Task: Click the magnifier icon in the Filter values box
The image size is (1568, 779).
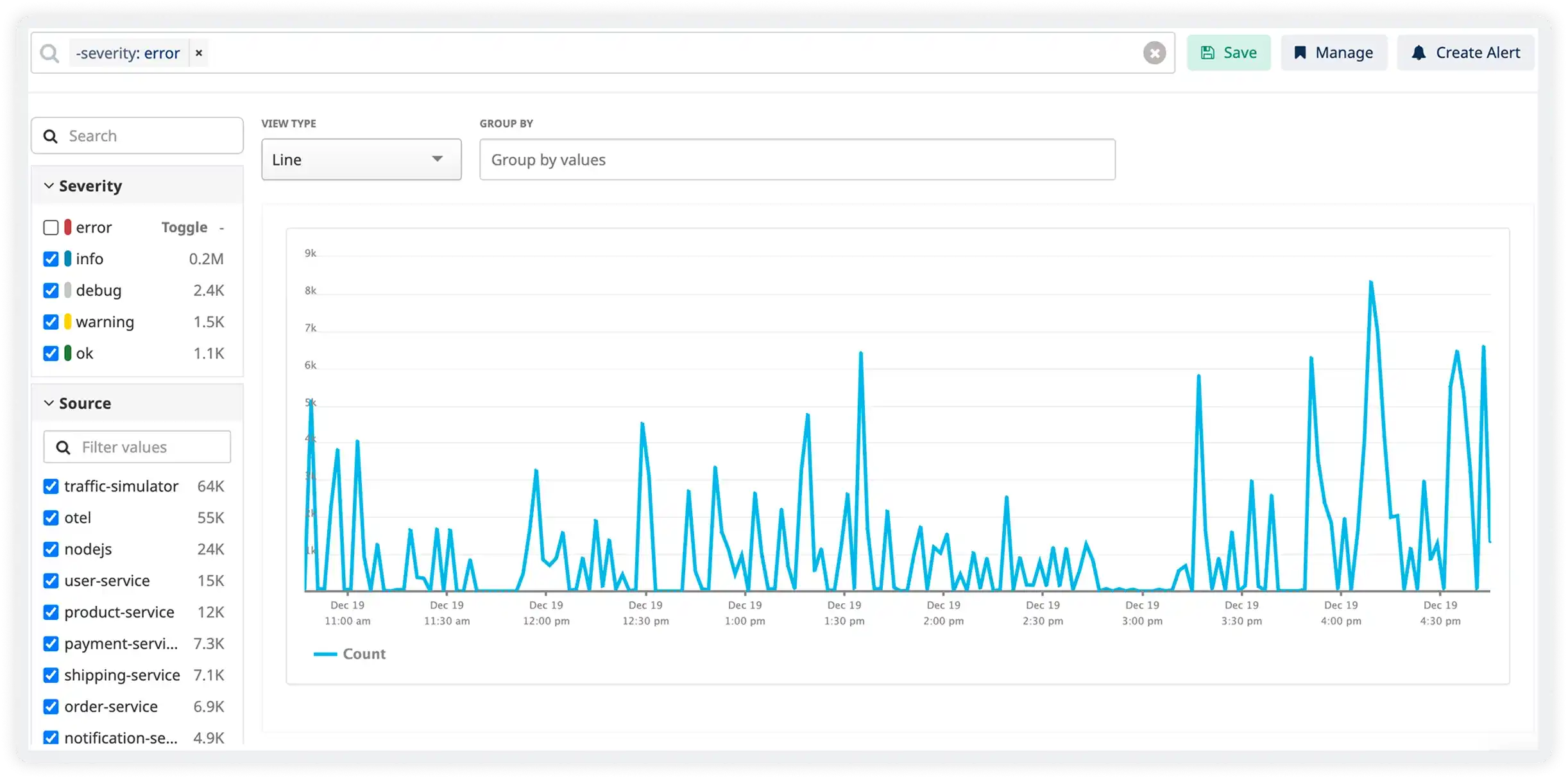Action: tap(64, 446)
